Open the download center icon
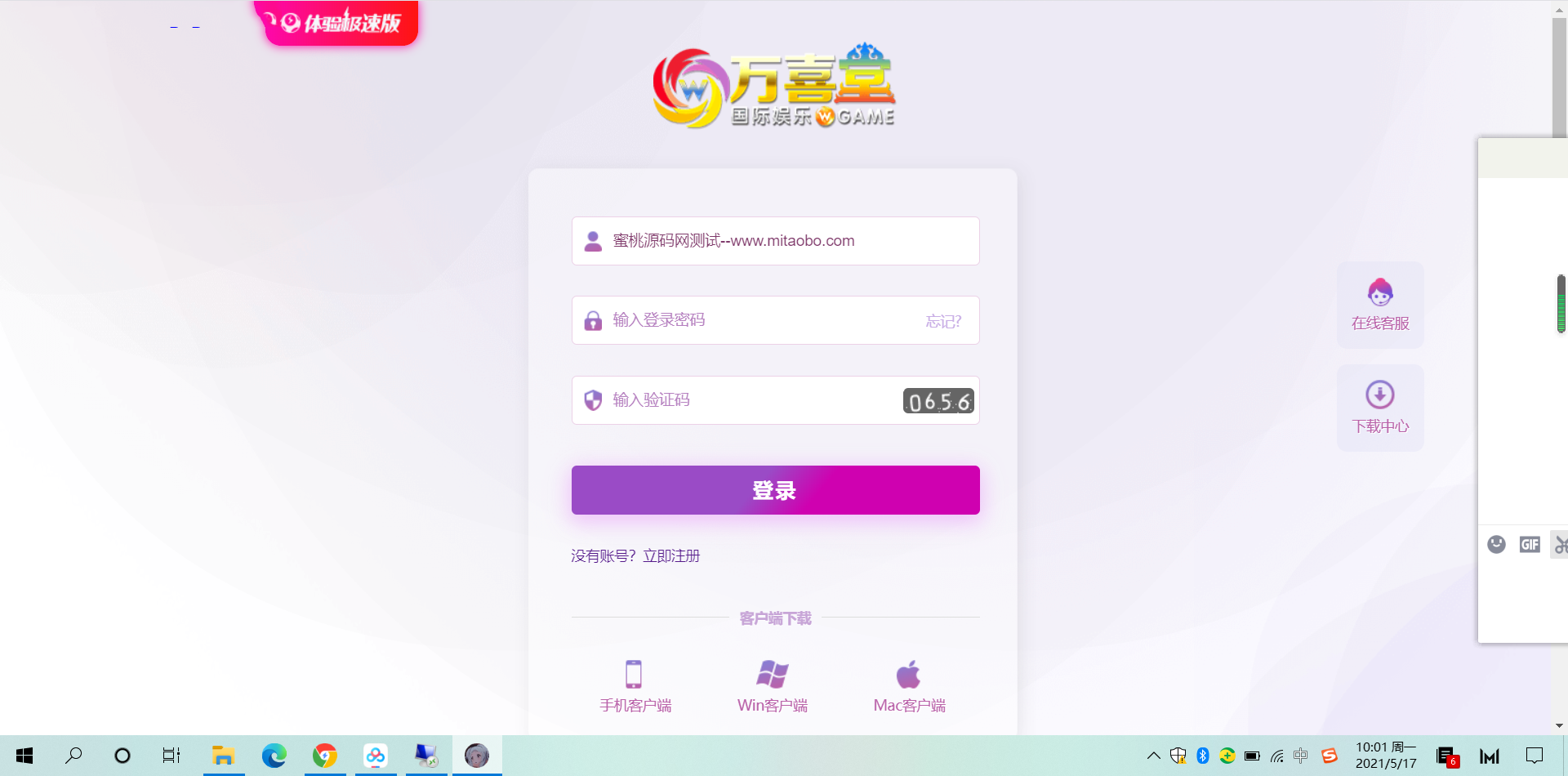 [1379, 395]
